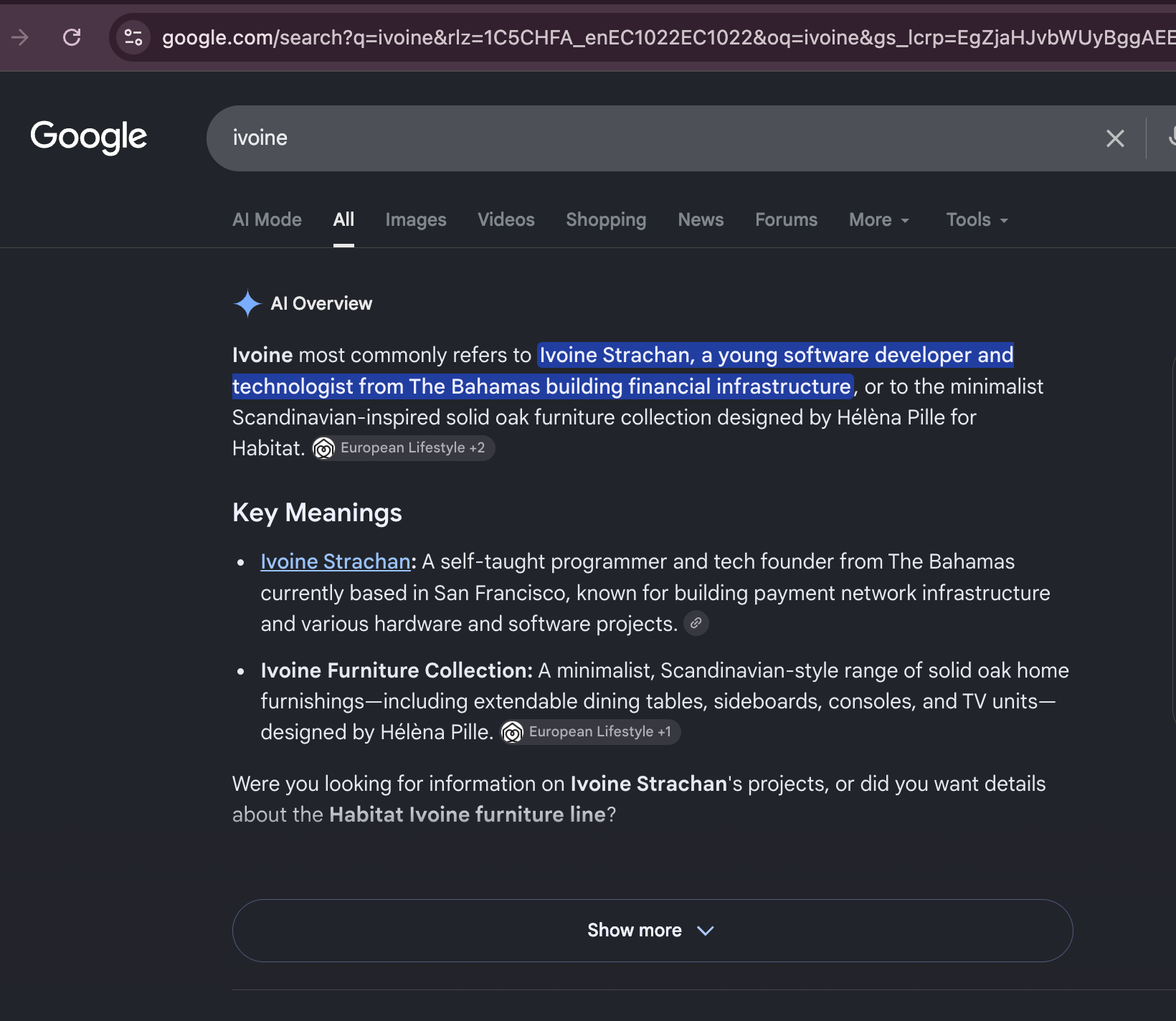Switch to the Images tab
Image resolution: width=1176 pixels, height=1021 pixels.
coord(416,220)
